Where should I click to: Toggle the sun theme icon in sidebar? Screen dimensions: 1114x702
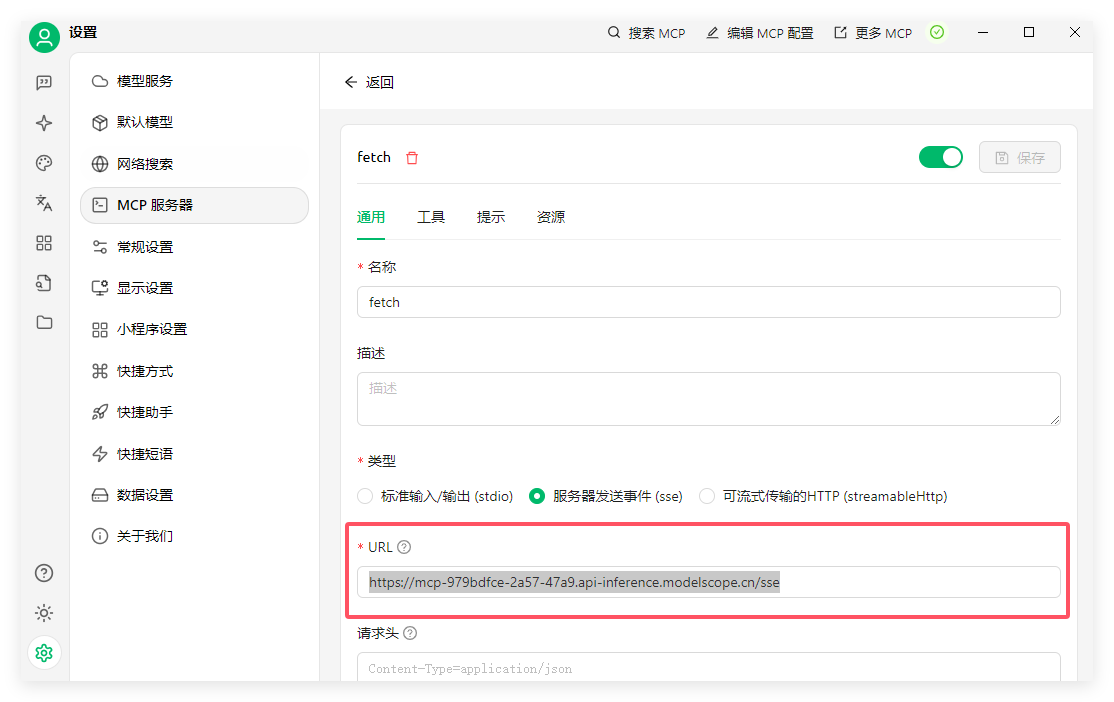click(x=44, y=613)
